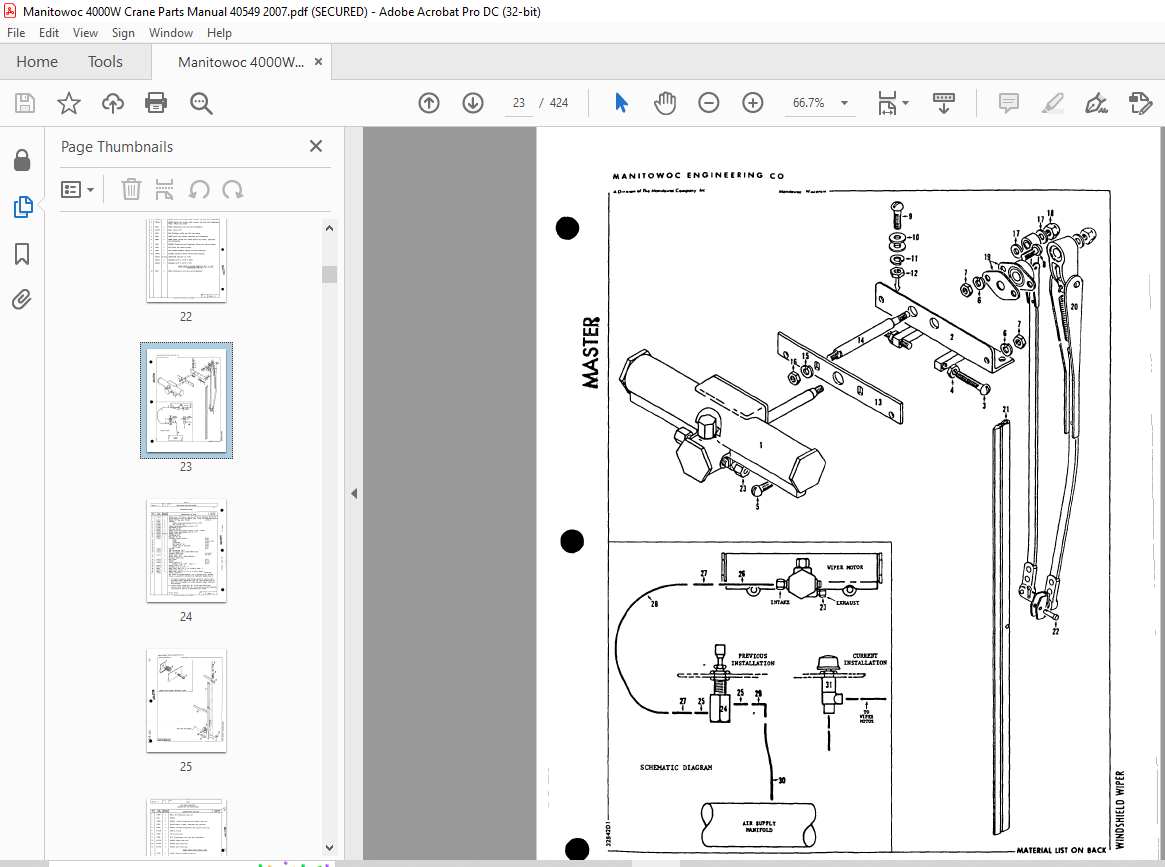Select page 24 thumbnail
Image resolution: width=1165 pixels, height=867 pixels.
click(x=186, y=551)
